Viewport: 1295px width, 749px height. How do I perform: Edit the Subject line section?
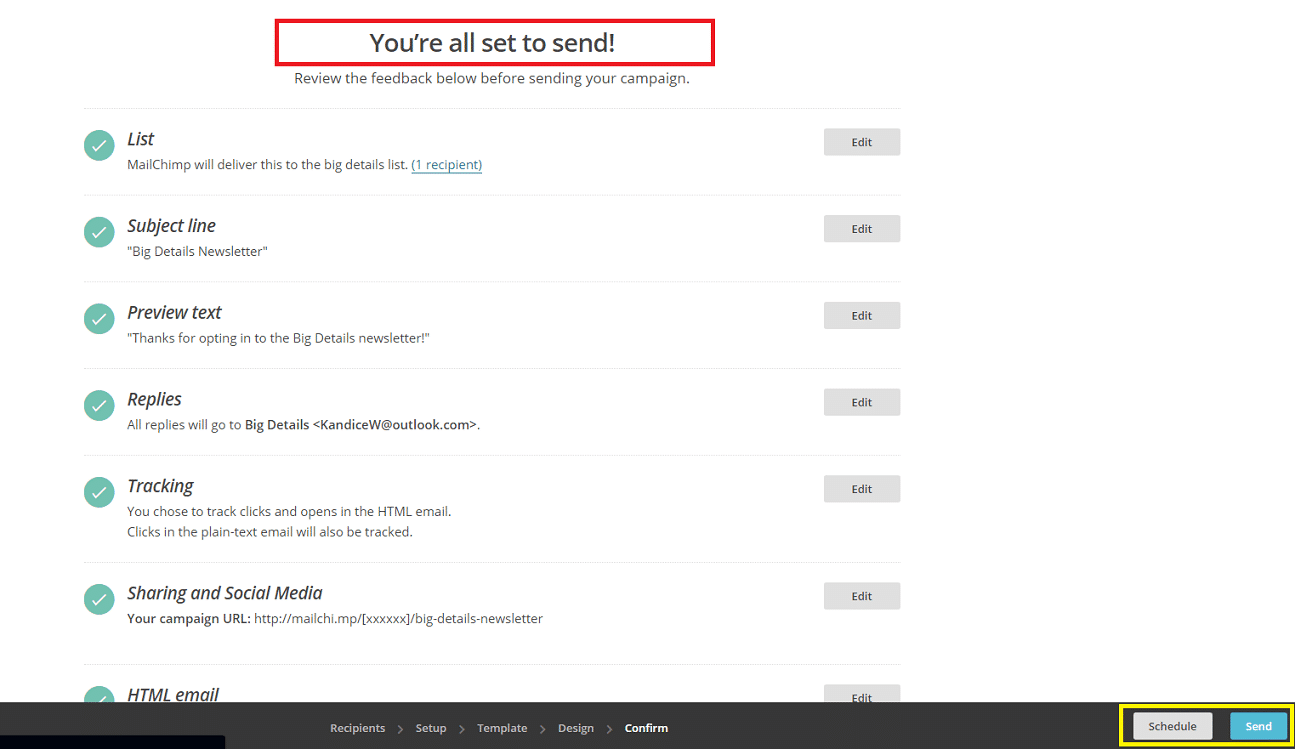[862, 229]
